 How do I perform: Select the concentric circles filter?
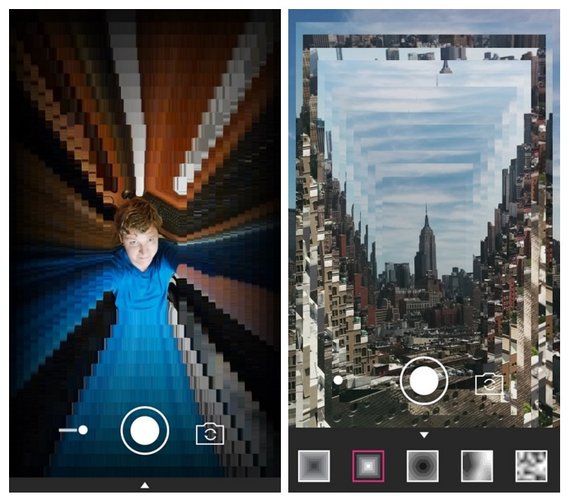pyautogui.click(x=422, y=466)
